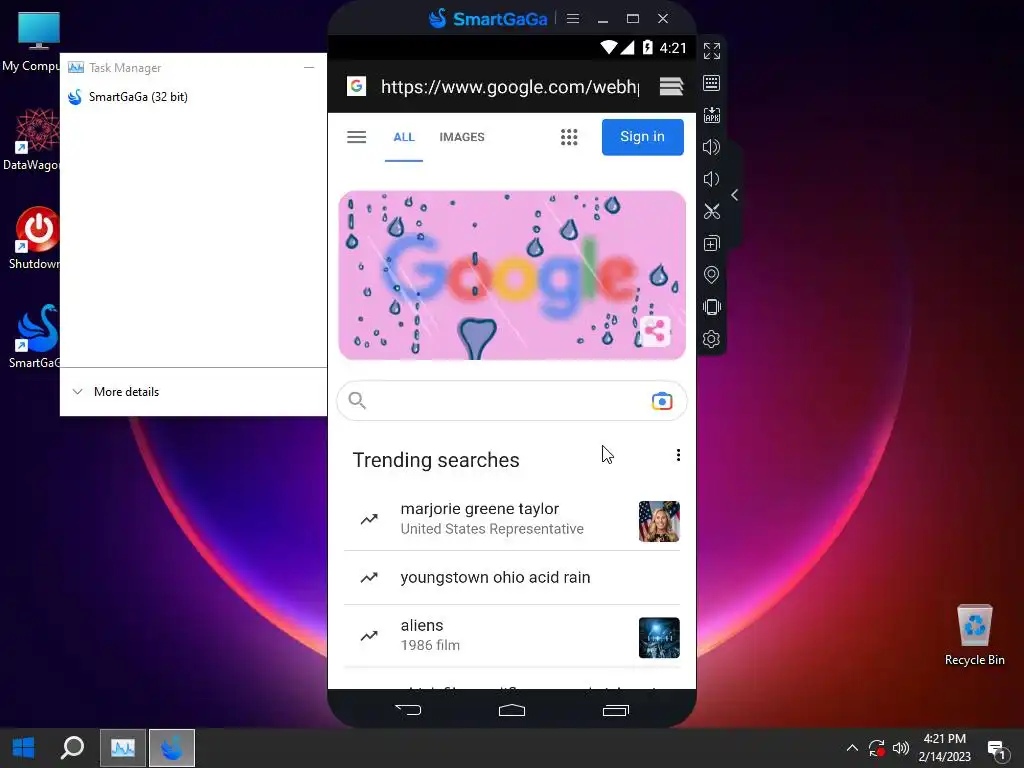Select the SmartGaGa desktop shortcut
The image size is (1024, 768).
[33, 336]
